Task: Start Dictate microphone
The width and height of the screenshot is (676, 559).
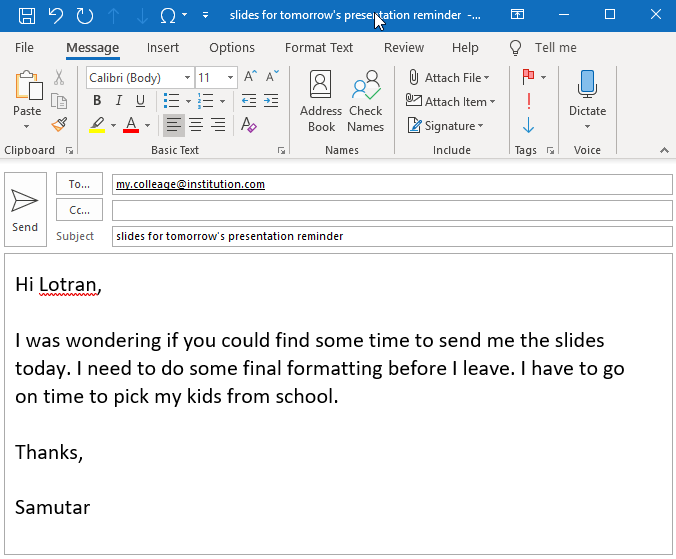Action: coord(587,93)
